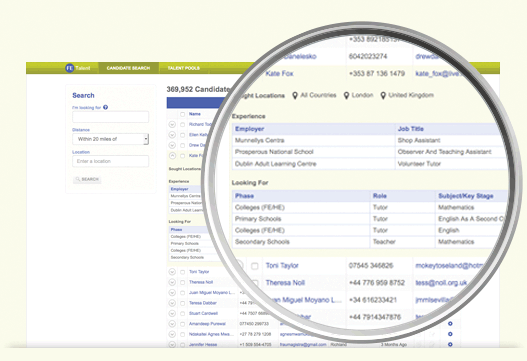Viewport: 527px width, 361px height.
Task: Click the Observer And Teaching Assistant cell
Action: [444, 152]
